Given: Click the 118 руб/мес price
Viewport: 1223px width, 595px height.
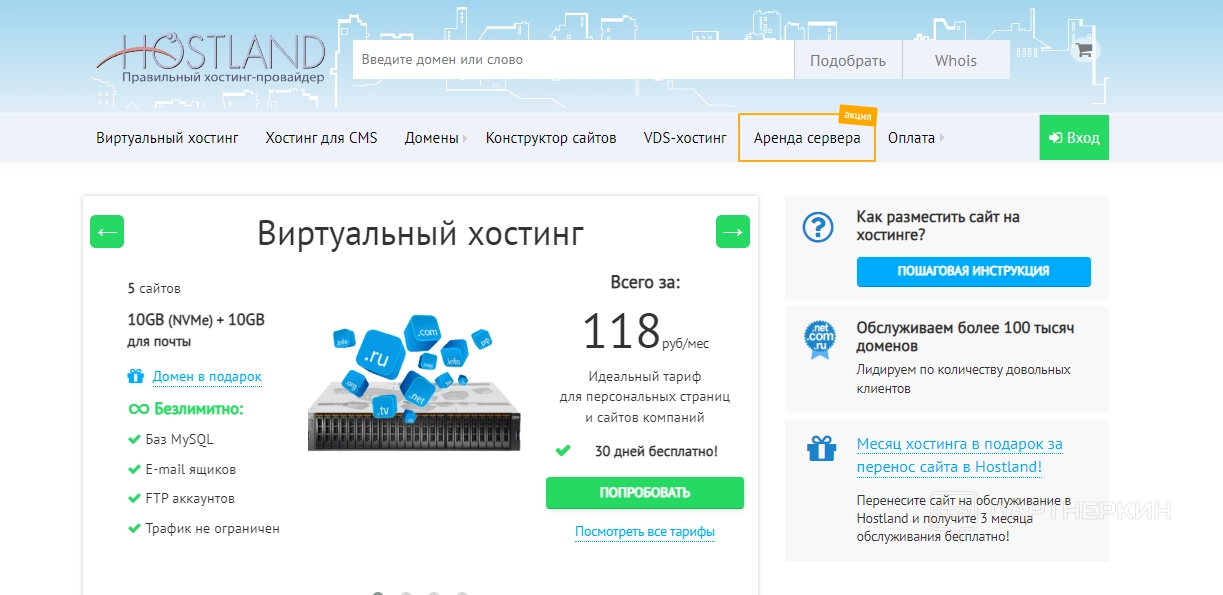Looking at the screenshot, I should click(x=645, y=331).
